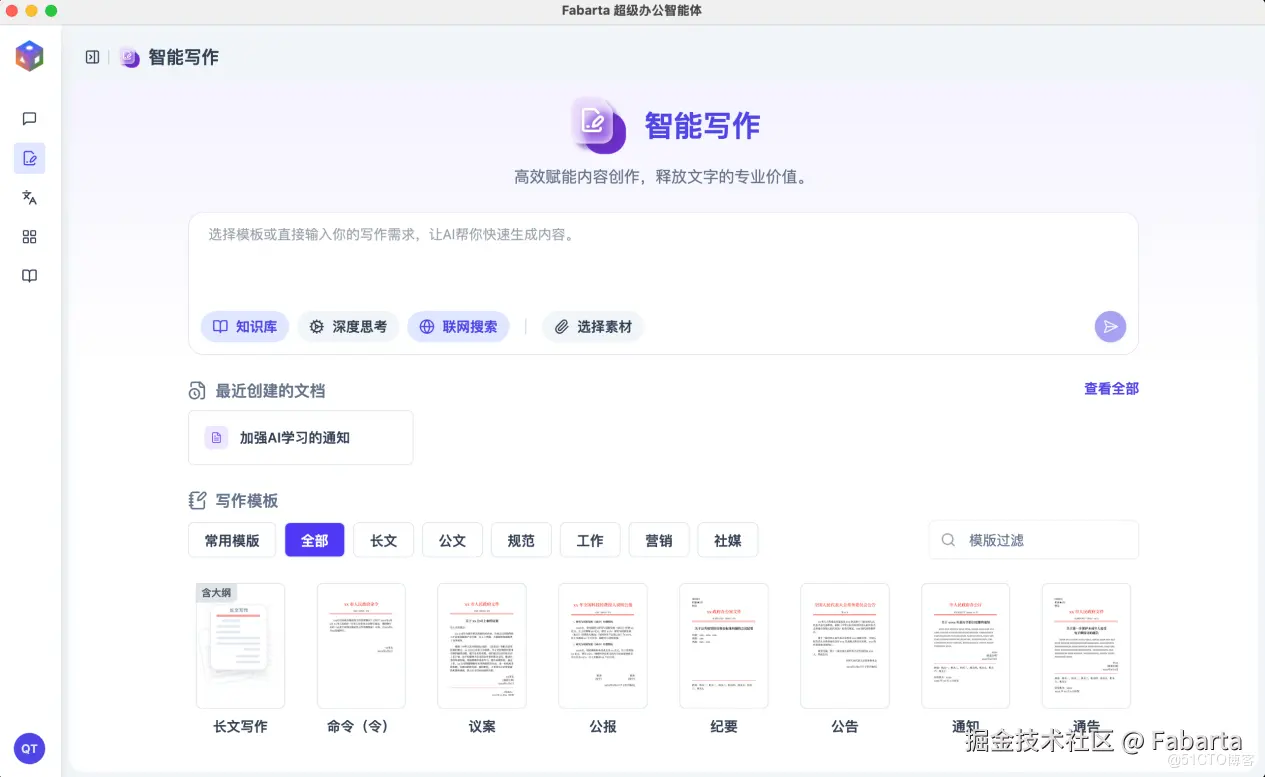The image size is (1265, 777).
Task: Collapse the left sidebar panel
Action: pos(91,57)
